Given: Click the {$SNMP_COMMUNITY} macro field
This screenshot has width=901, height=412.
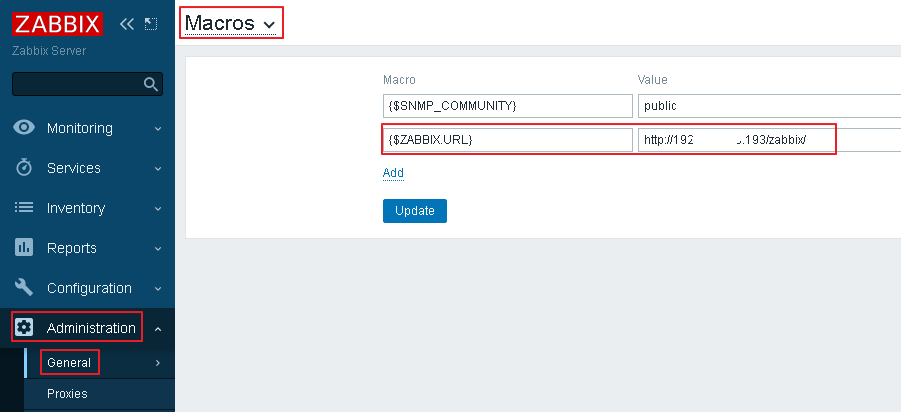Looking at the screenshot, I should (x=507, y=106).
